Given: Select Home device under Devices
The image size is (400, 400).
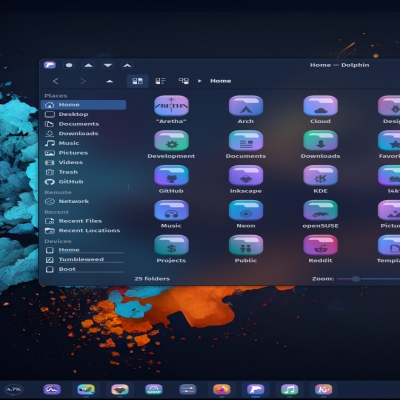Looking at the screenshot, I should 83,250.
